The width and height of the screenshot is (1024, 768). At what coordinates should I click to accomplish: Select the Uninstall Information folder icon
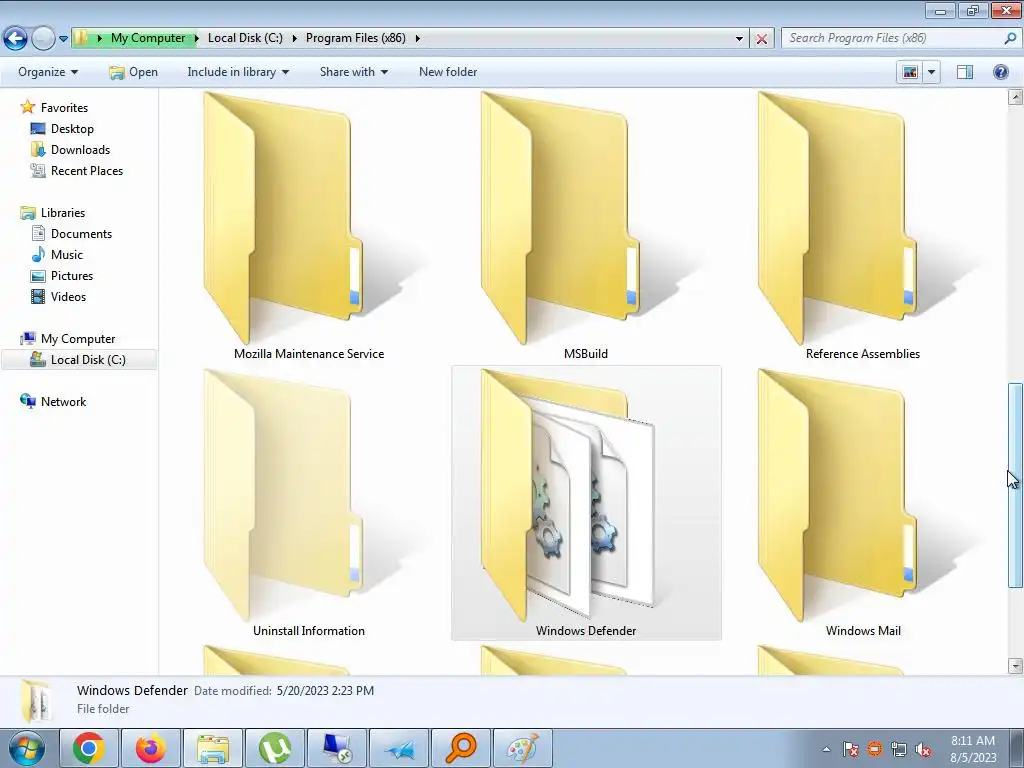click(282, 494)
